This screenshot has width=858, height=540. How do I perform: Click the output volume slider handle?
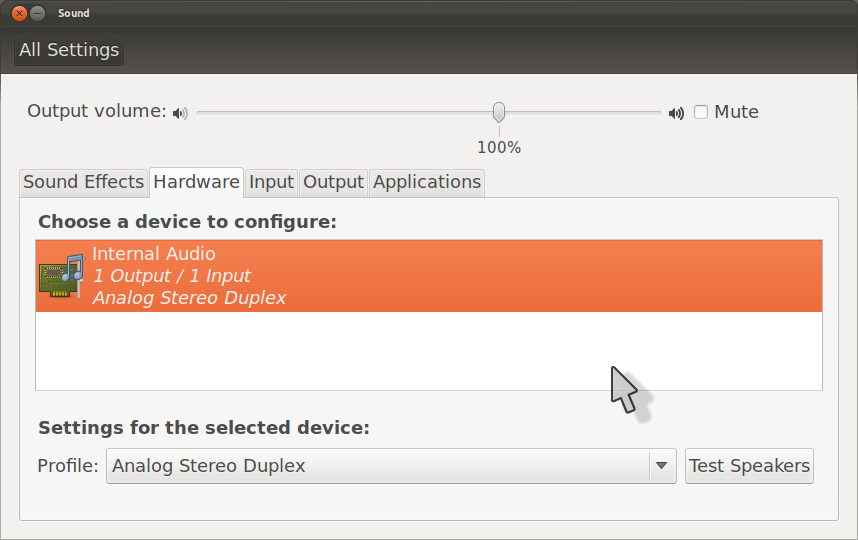coord(498,112)
